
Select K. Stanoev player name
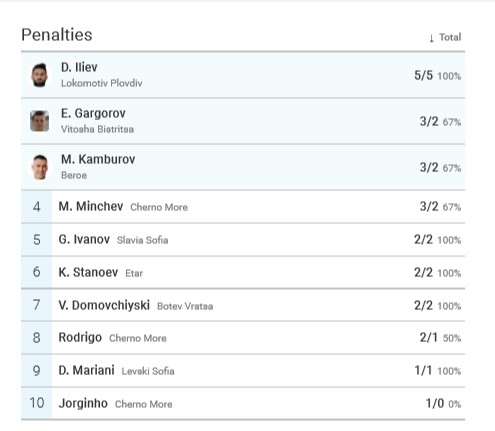click(x=88, y=272)
